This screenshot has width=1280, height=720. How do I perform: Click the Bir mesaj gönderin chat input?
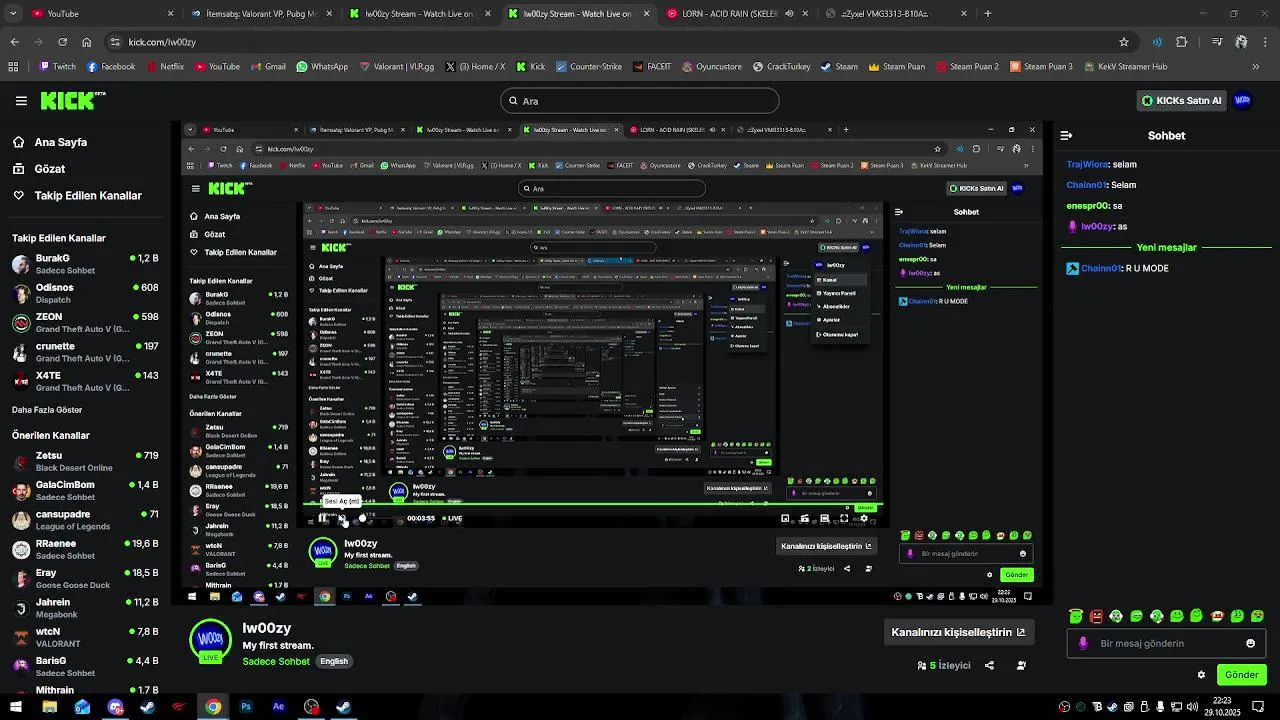point(1166,643)
